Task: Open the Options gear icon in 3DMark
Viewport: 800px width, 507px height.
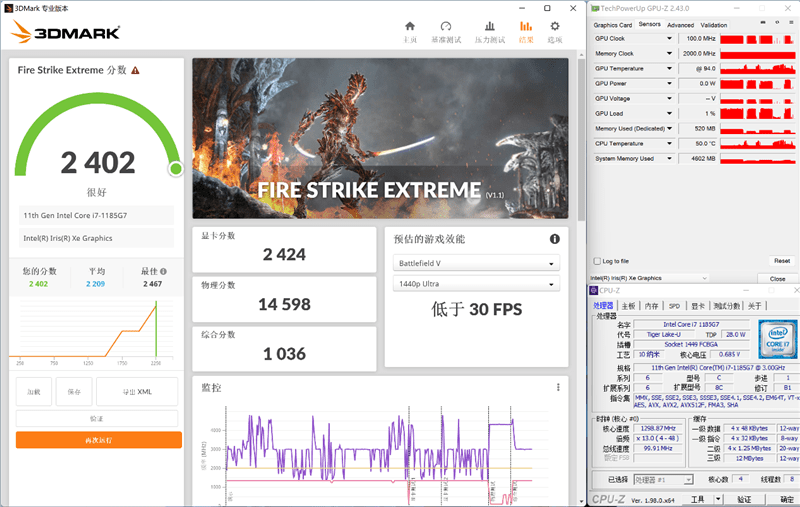Action: 555,27
